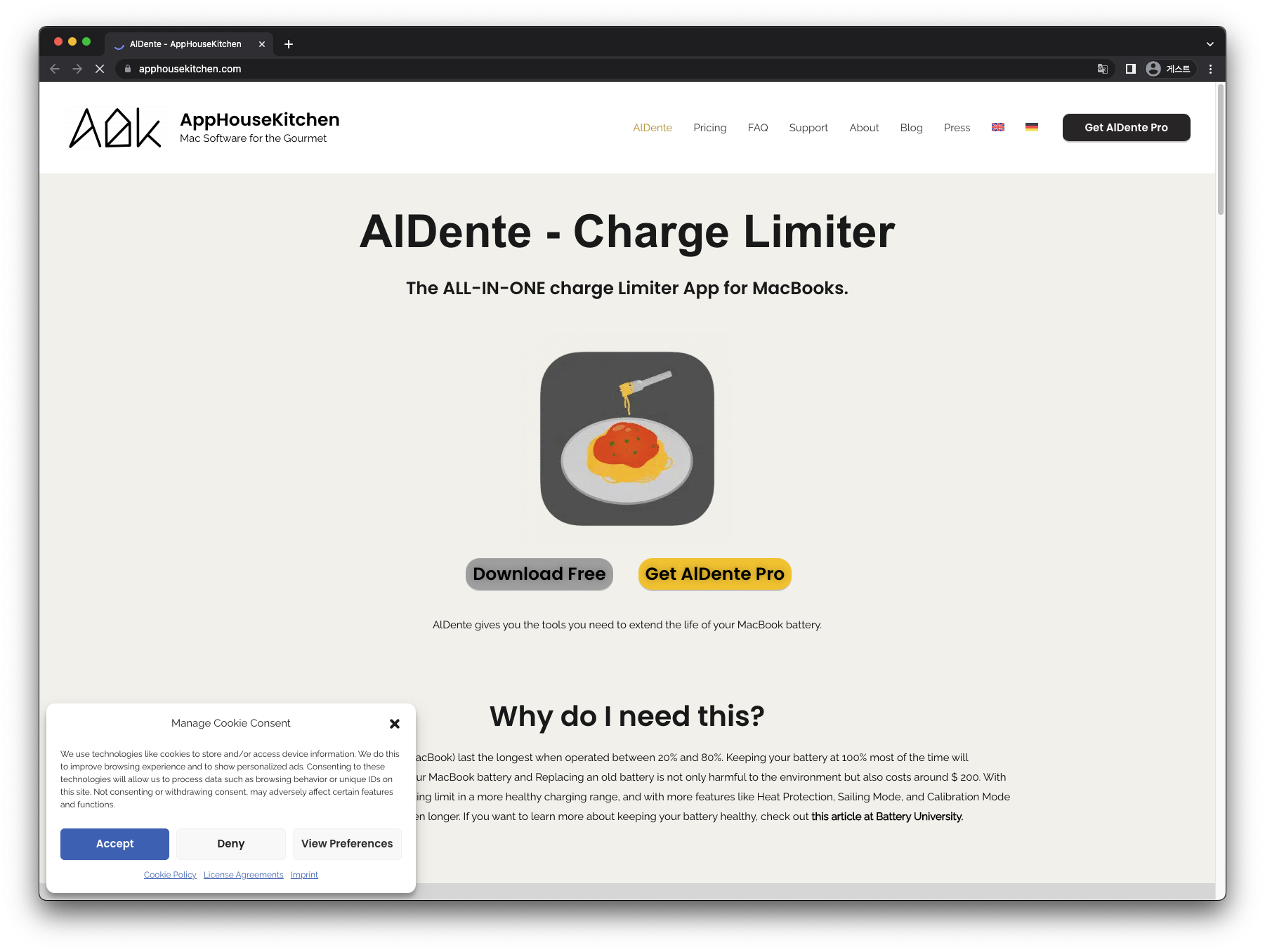Select the AlDente - AppHouseKitchen tab

[x=188, y=44]
